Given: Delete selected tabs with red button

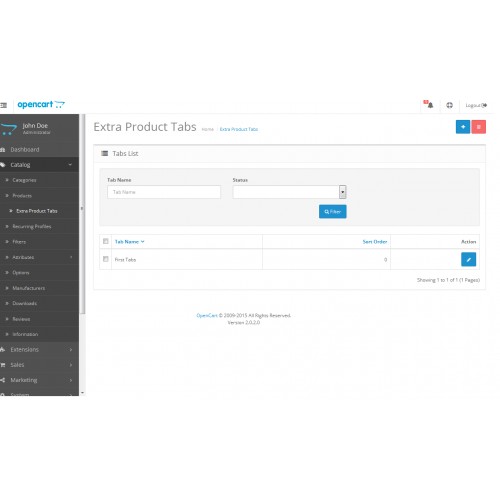Looking at the screenshot, I should click(x=479, y=127).
